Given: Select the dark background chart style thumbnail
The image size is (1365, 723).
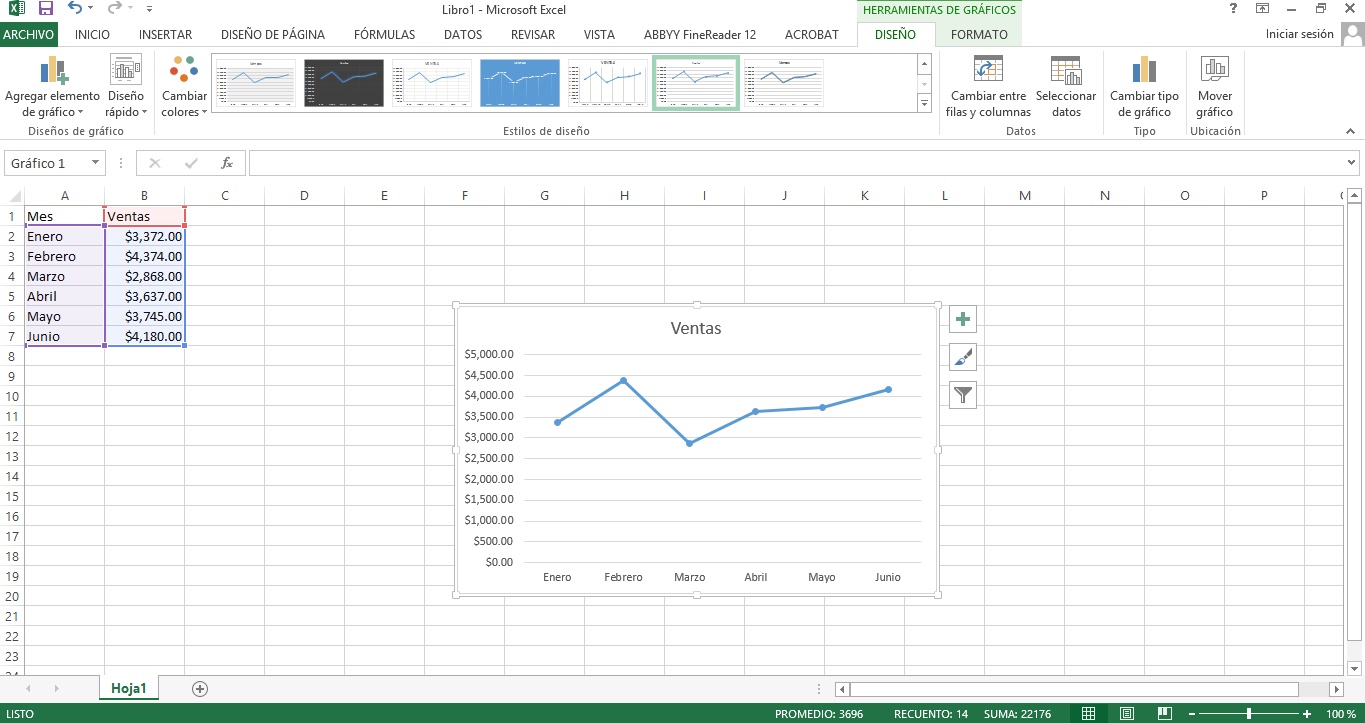Looking at the screenshot, I should (x=343, y=83).
